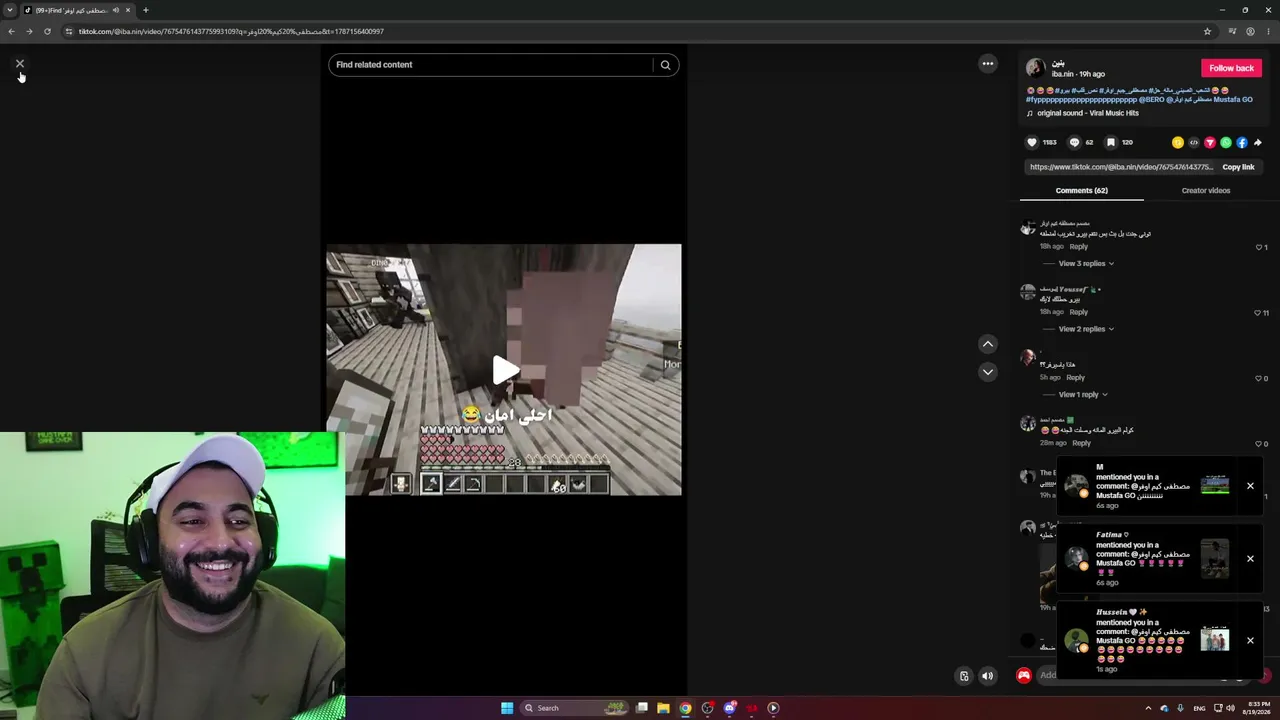
Task: Dismiss the Hussein mention notification
Action: pos(1250,640)
